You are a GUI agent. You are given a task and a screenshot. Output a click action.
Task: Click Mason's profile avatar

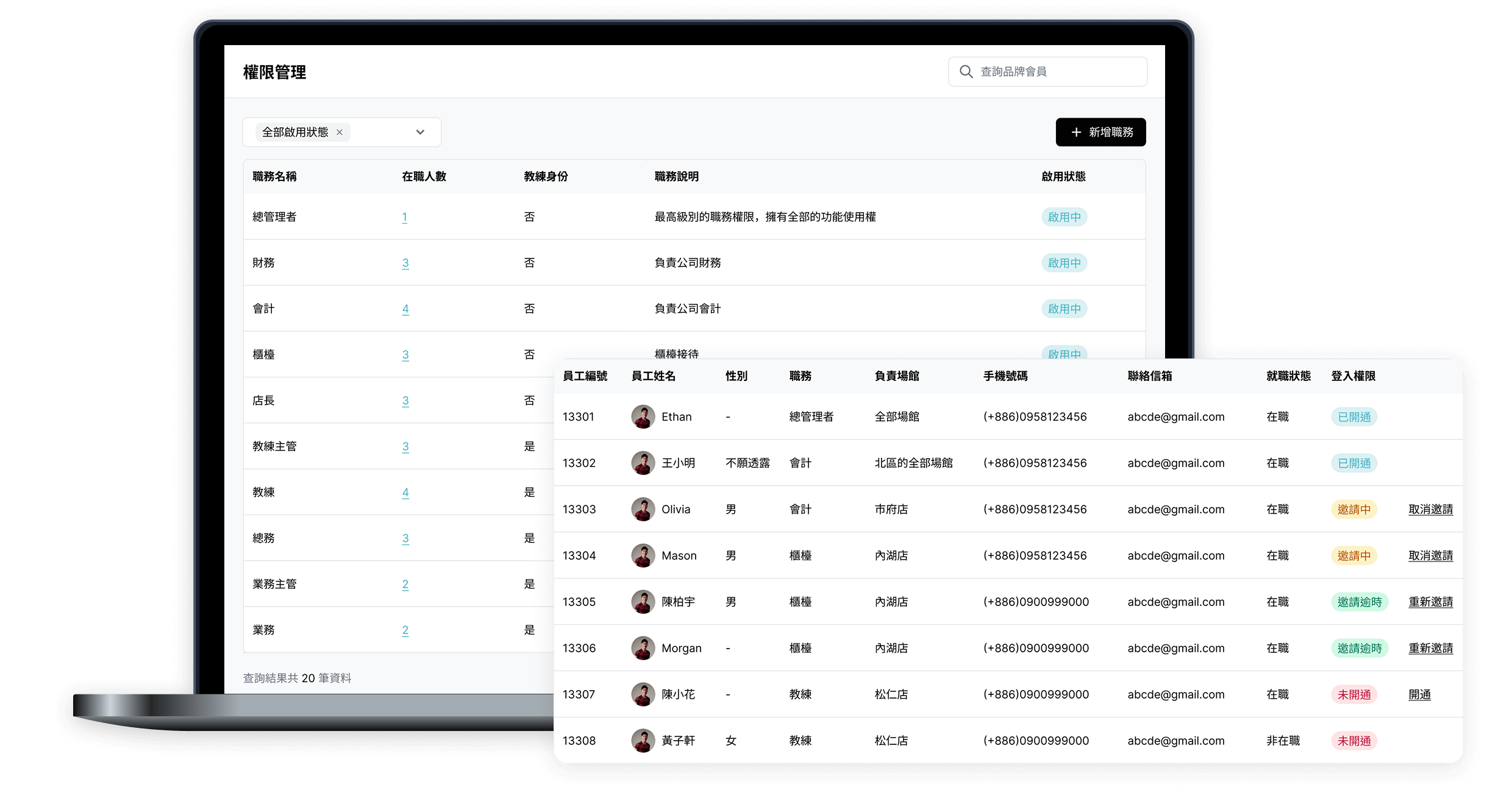(x=643, y=555)
